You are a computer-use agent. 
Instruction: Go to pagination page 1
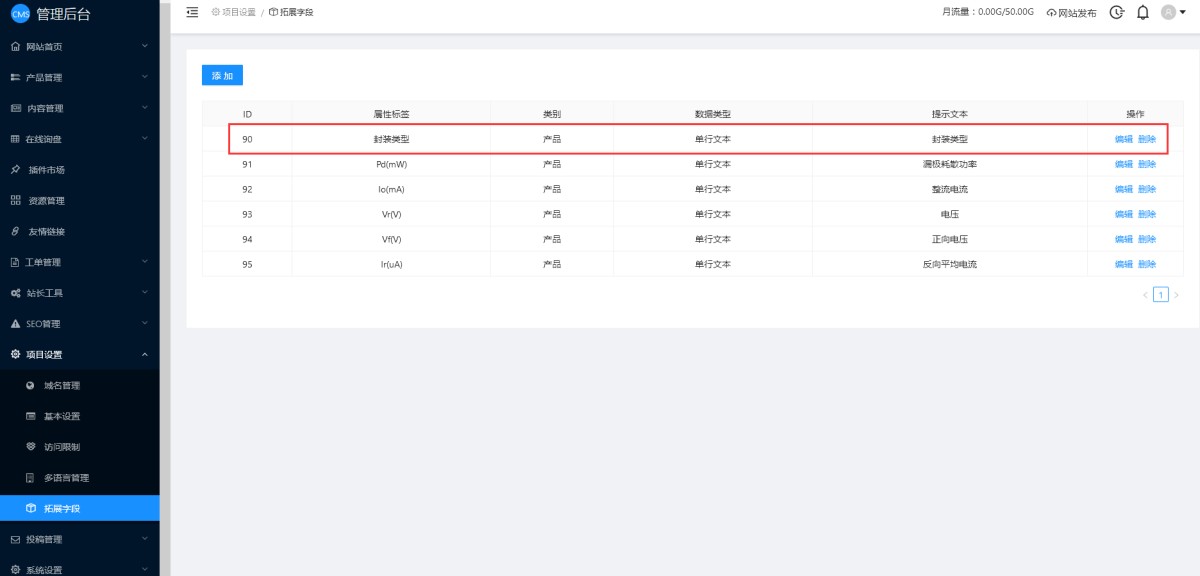(1161, 294)
